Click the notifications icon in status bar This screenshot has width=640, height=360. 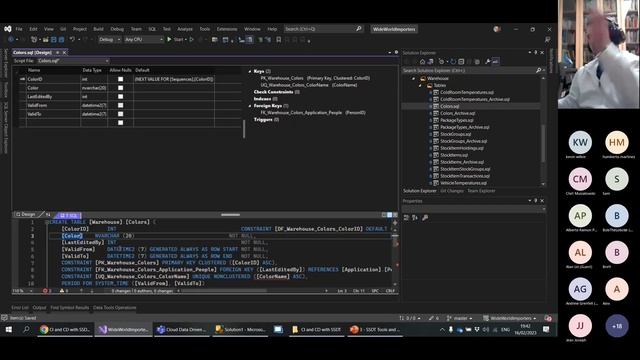[548, 318]
